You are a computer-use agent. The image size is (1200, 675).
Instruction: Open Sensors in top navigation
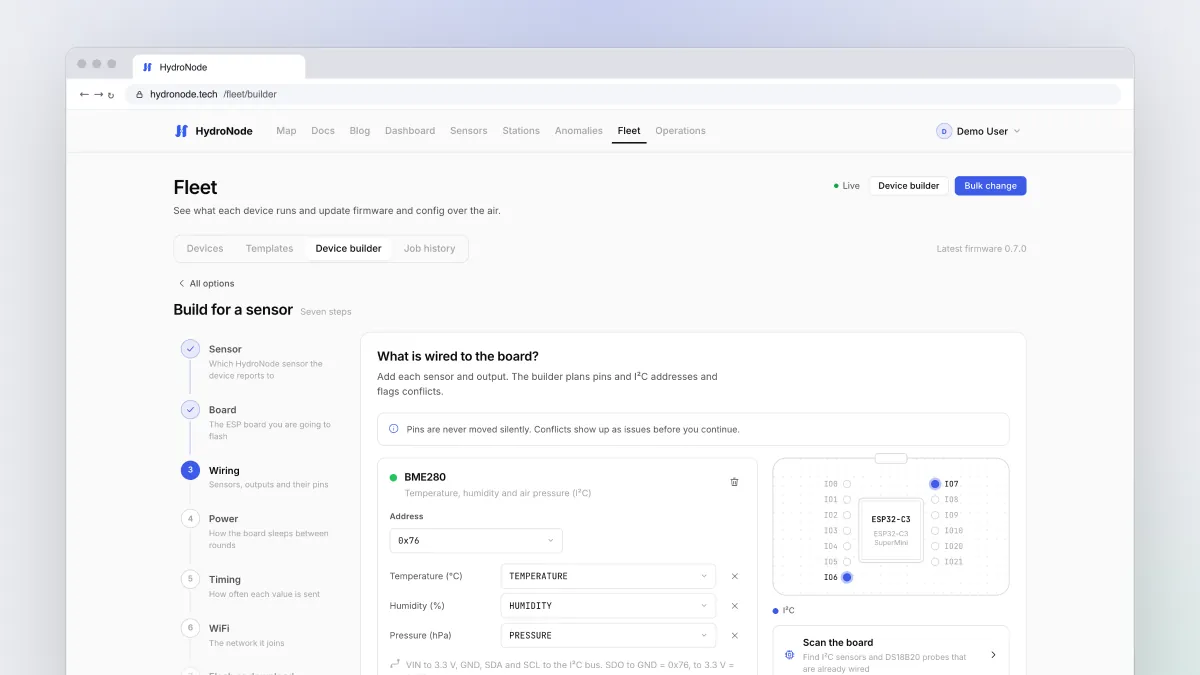pos(469,131)
